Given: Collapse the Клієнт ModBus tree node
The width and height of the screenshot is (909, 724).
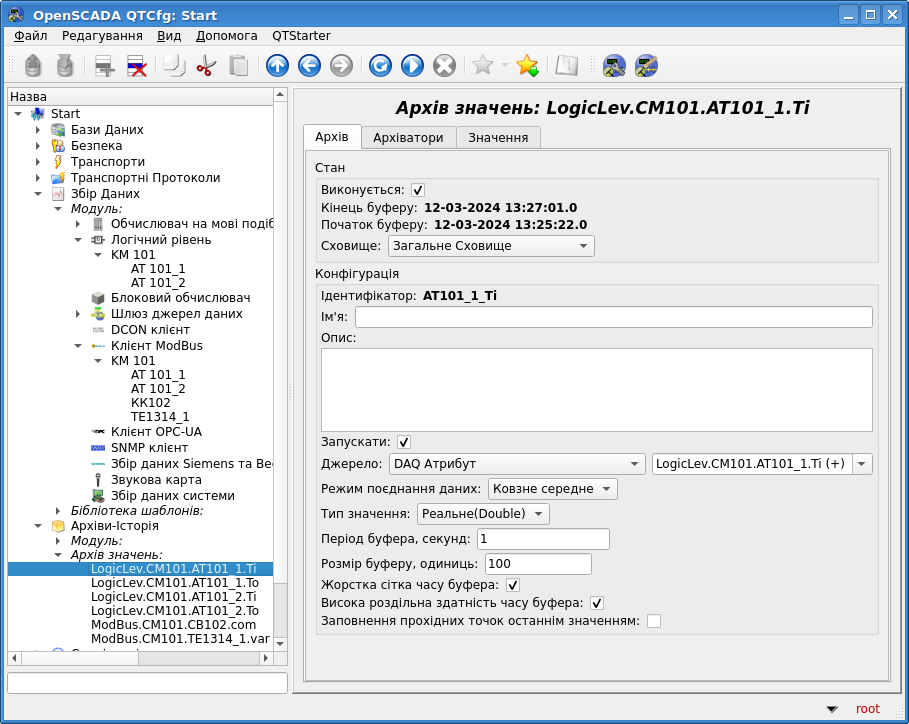Looking at the screenshot, I should pos(78,346).
